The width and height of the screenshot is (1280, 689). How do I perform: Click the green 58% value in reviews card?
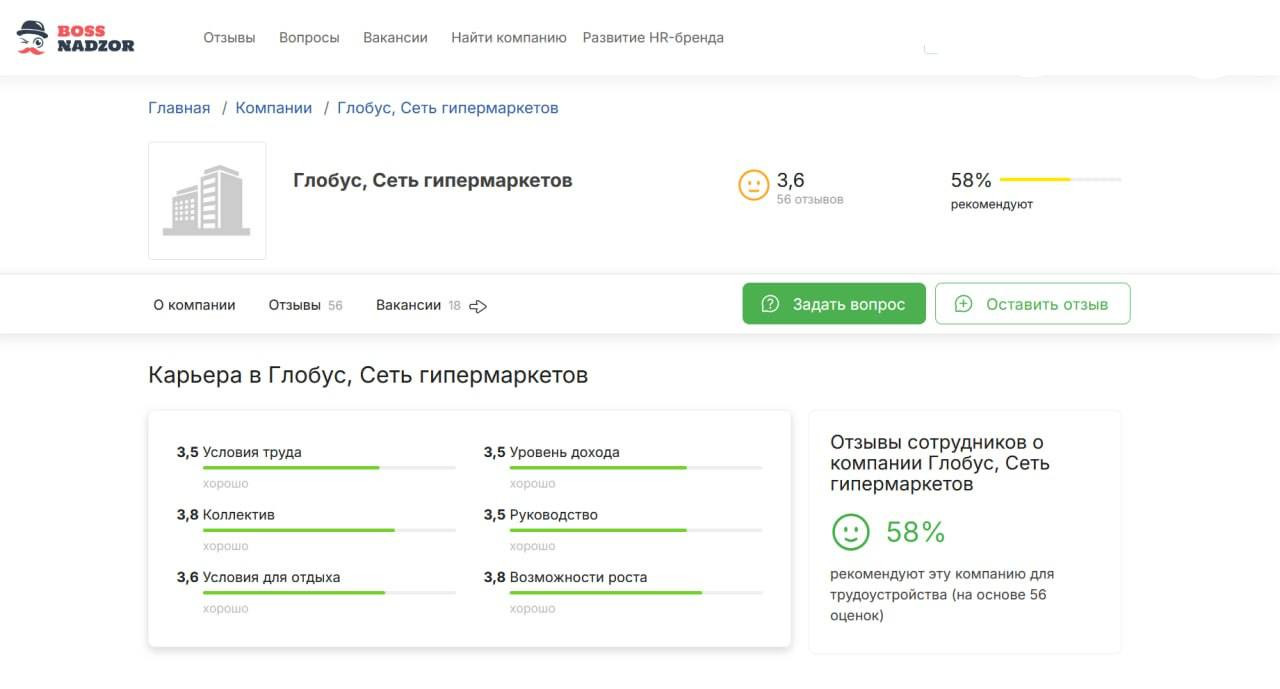pyautogui.click(x=916, y=532)
